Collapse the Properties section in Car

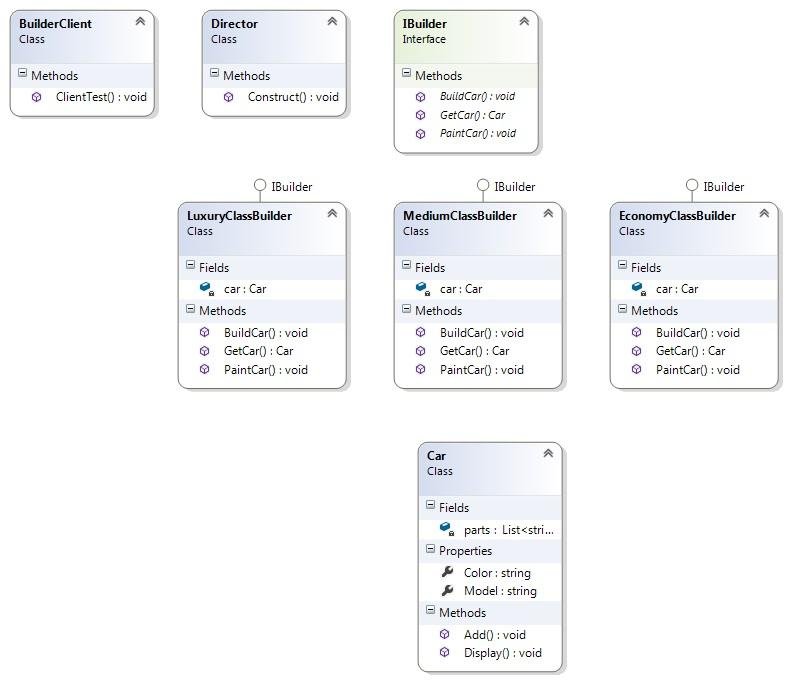(x=430, y=550)
